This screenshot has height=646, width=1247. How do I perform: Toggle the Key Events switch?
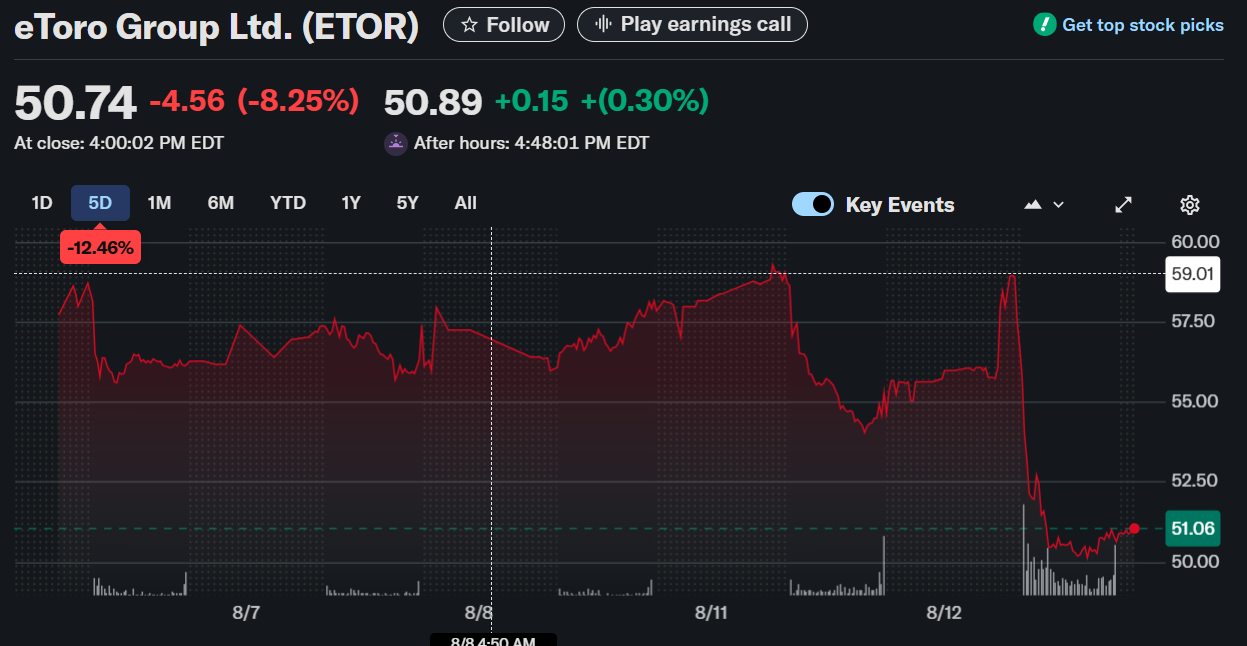click(813, 205)
